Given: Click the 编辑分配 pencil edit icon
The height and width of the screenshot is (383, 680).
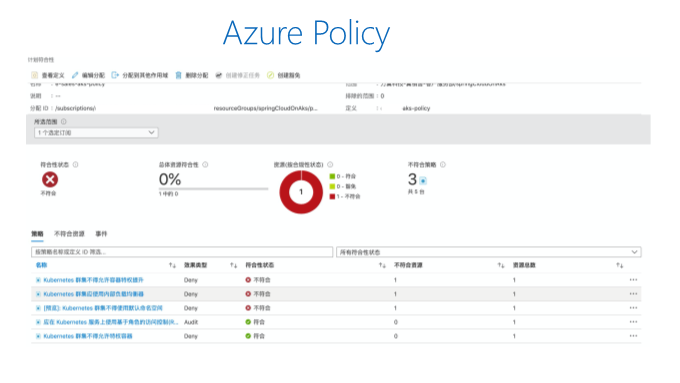Looking at the screenshot, I should [75, 75].
